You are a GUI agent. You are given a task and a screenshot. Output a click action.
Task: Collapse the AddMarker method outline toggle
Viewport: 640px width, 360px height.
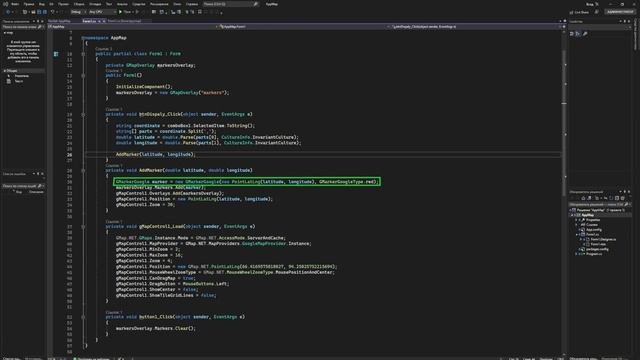83,170
